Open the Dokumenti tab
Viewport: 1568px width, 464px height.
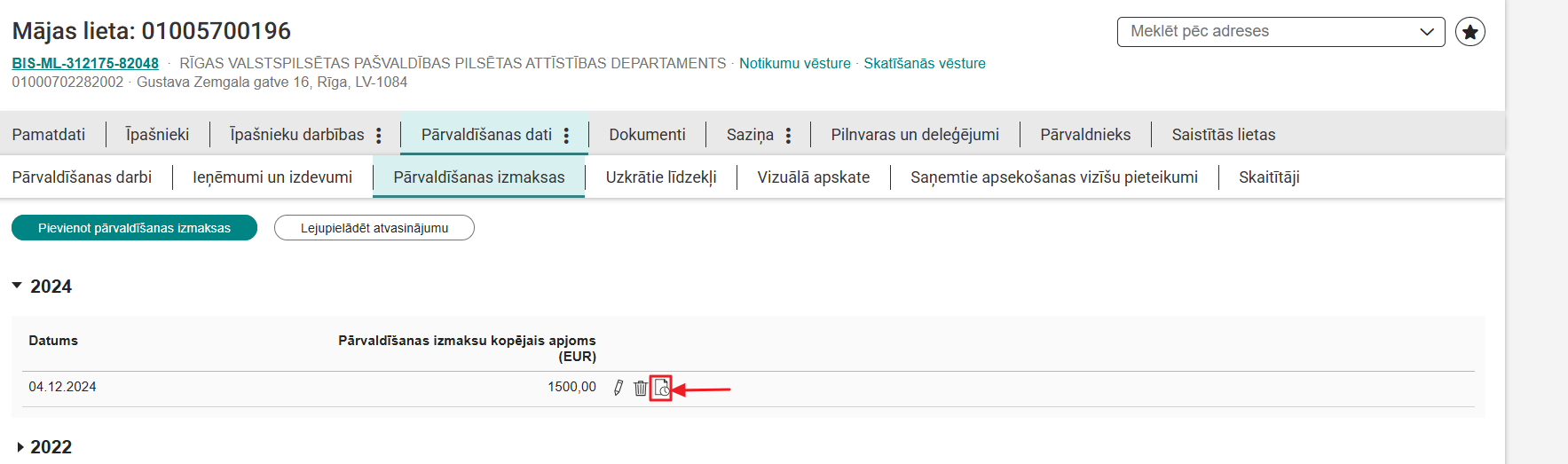tap(647, 135)
